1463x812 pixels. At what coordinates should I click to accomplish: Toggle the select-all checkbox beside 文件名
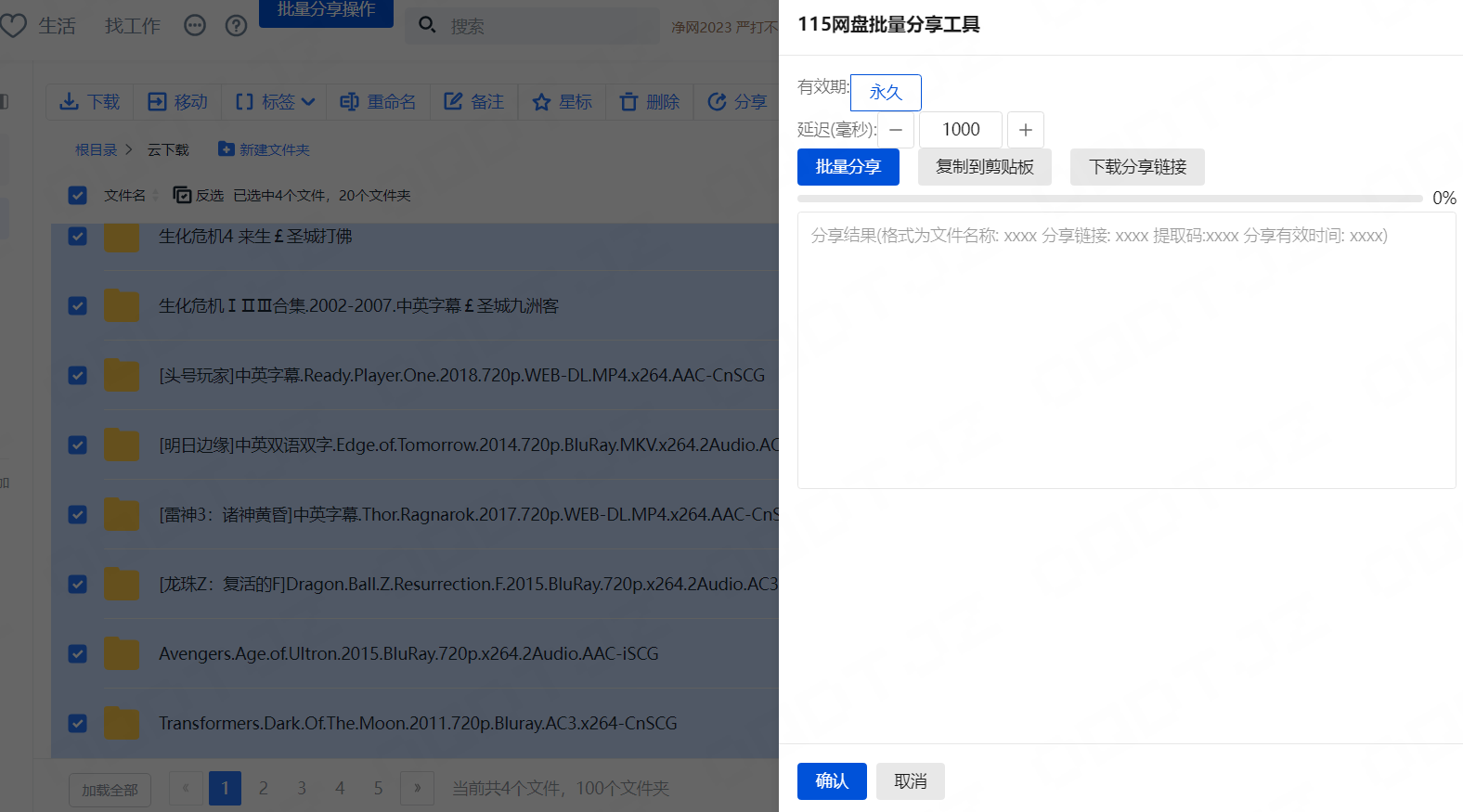78,196
